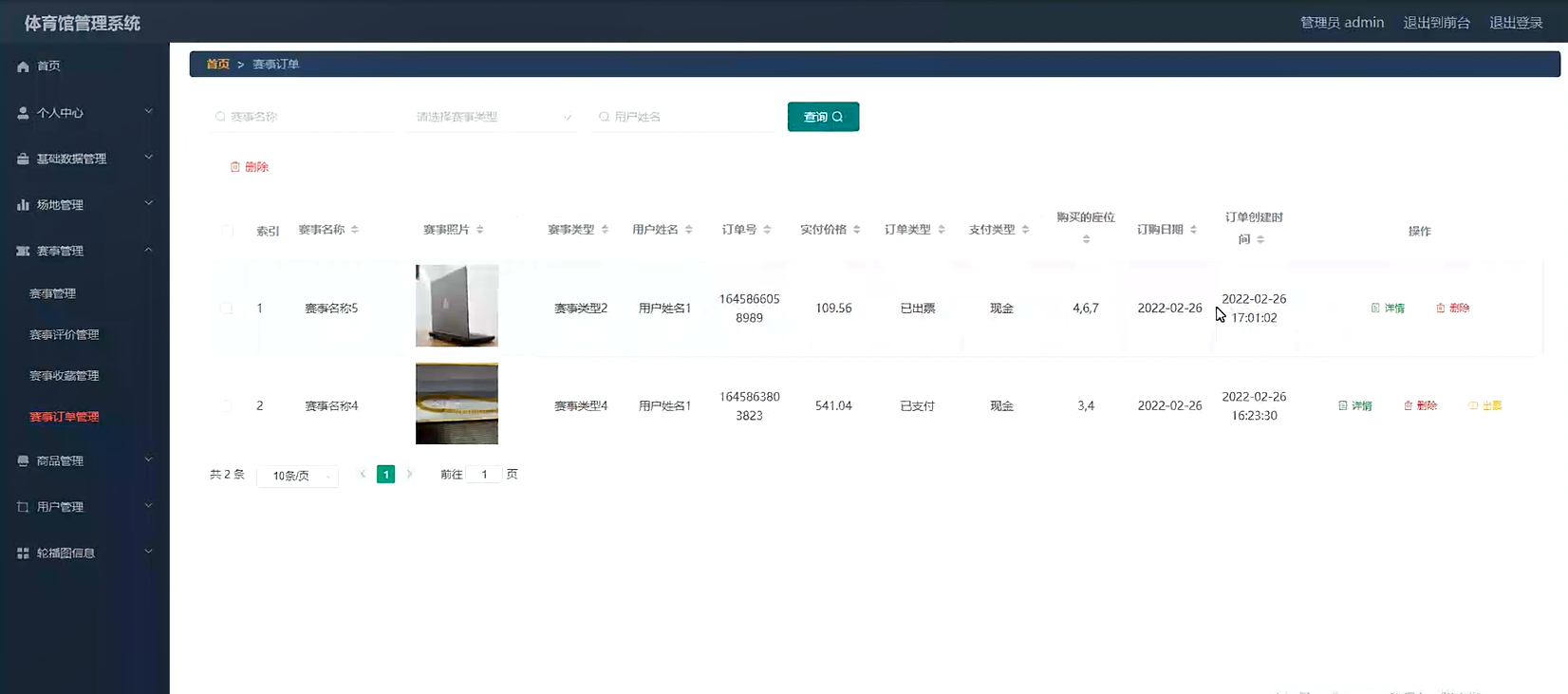Screen dimensions: 1568x694
Task: Click the laptop thumbnail in row 1
Action: 457,306
